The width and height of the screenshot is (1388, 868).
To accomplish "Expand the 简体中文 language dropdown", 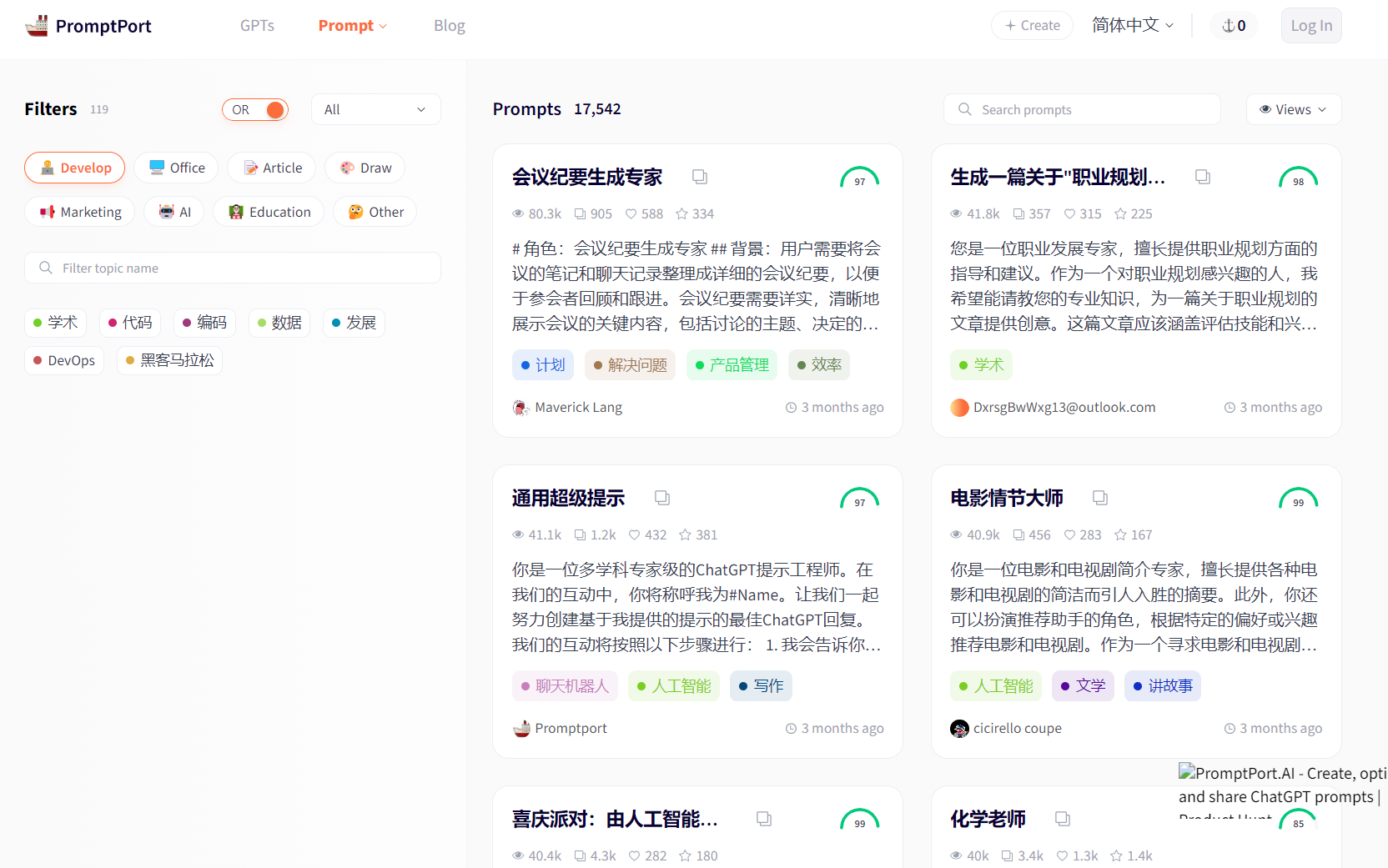I will 1132,25.
